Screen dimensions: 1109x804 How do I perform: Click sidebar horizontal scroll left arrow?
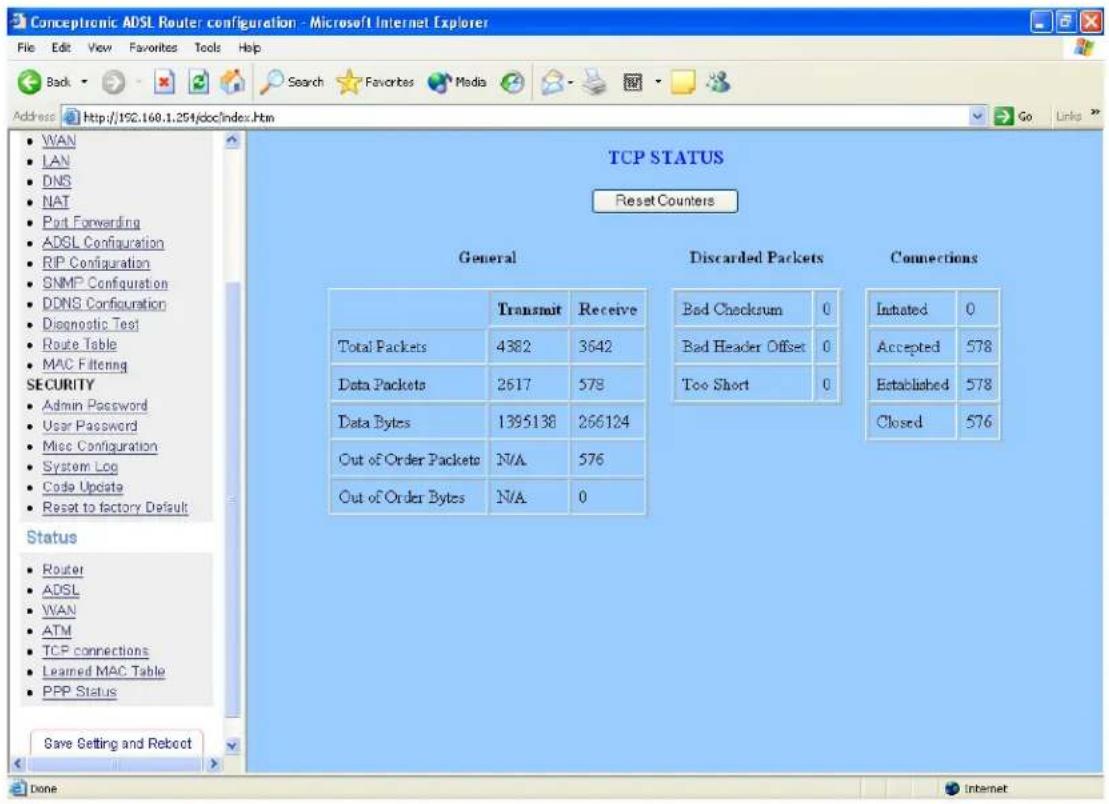pos(19,764)
